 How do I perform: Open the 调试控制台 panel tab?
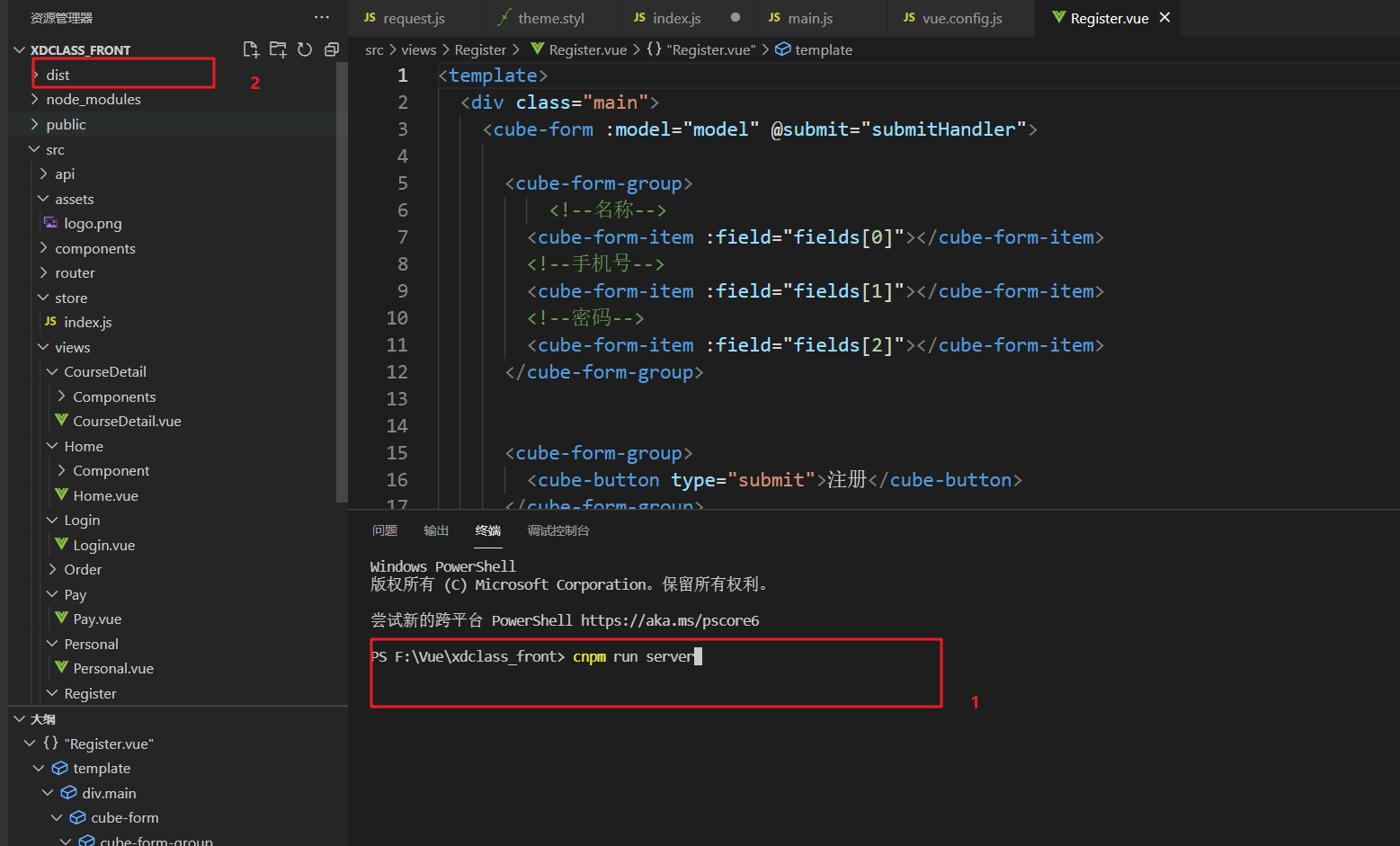click(x=558, y=530)
